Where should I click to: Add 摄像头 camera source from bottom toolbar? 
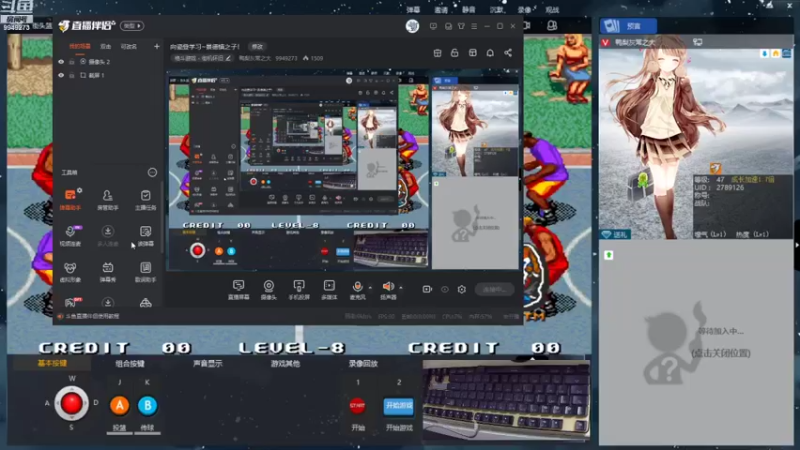coord(268,289)
